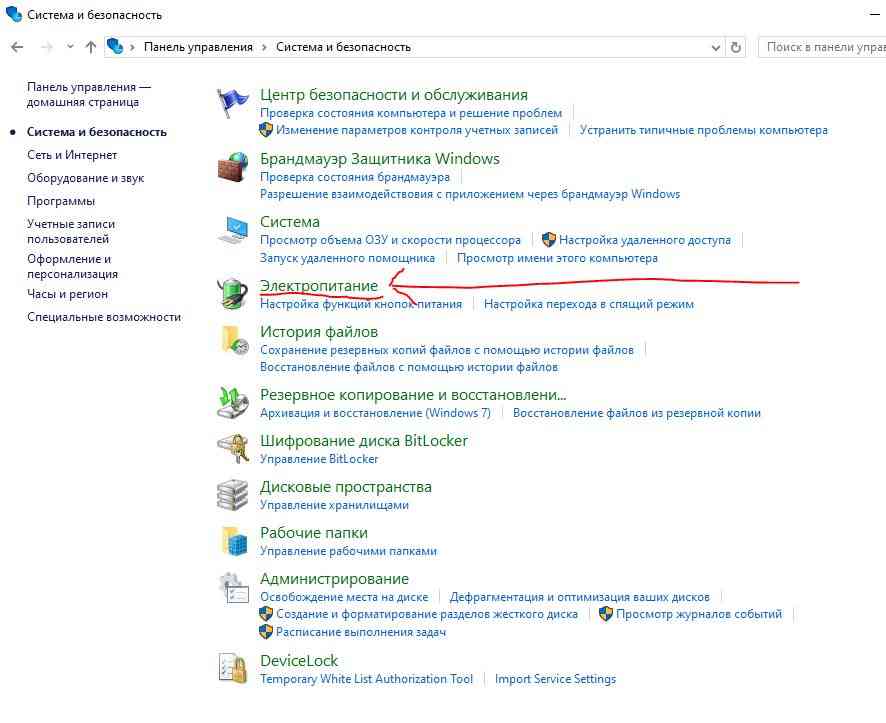Open История файлов heading link
The height and width of the screenshot is (723, 886).
click(319, 332)
